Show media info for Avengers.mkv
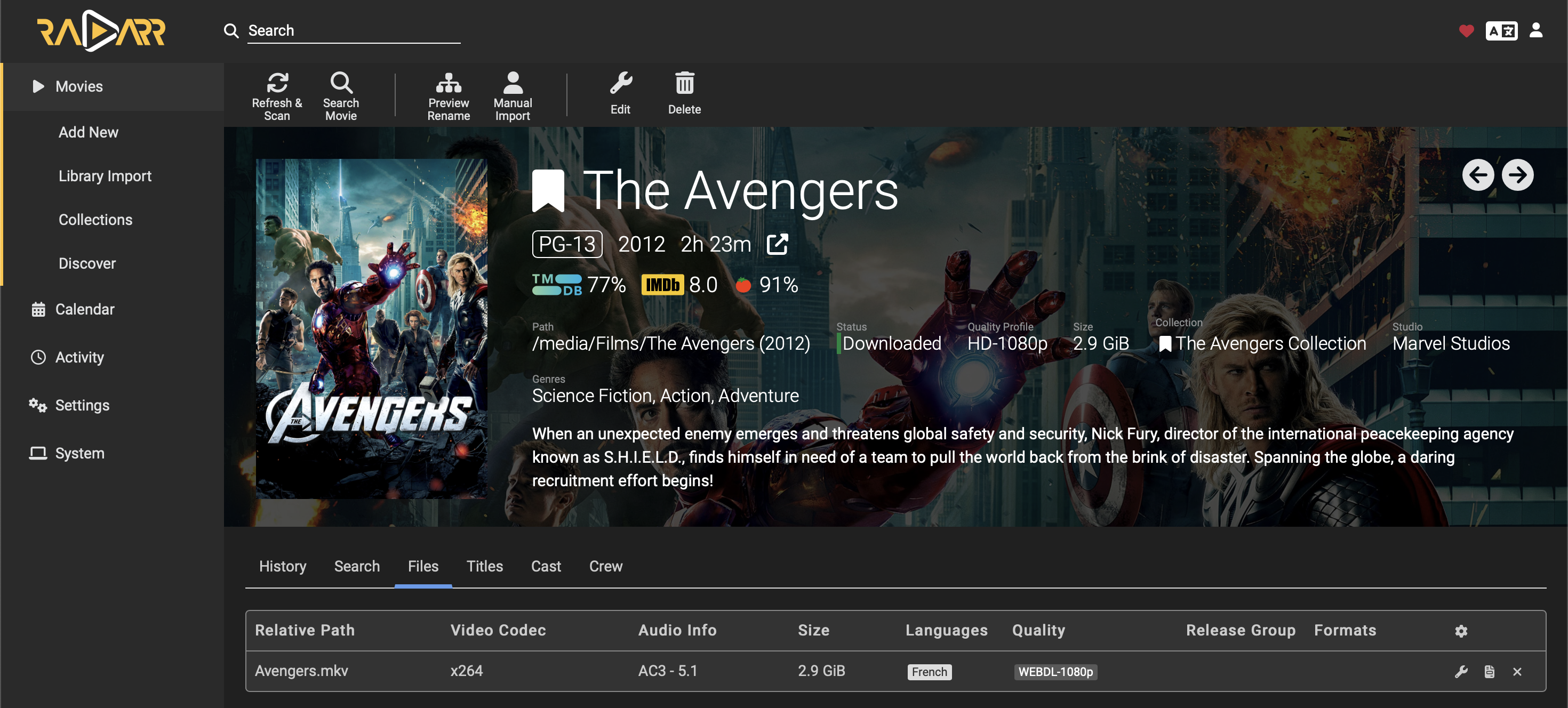This screenshot has width=1568, height=708. point(1489,672)
